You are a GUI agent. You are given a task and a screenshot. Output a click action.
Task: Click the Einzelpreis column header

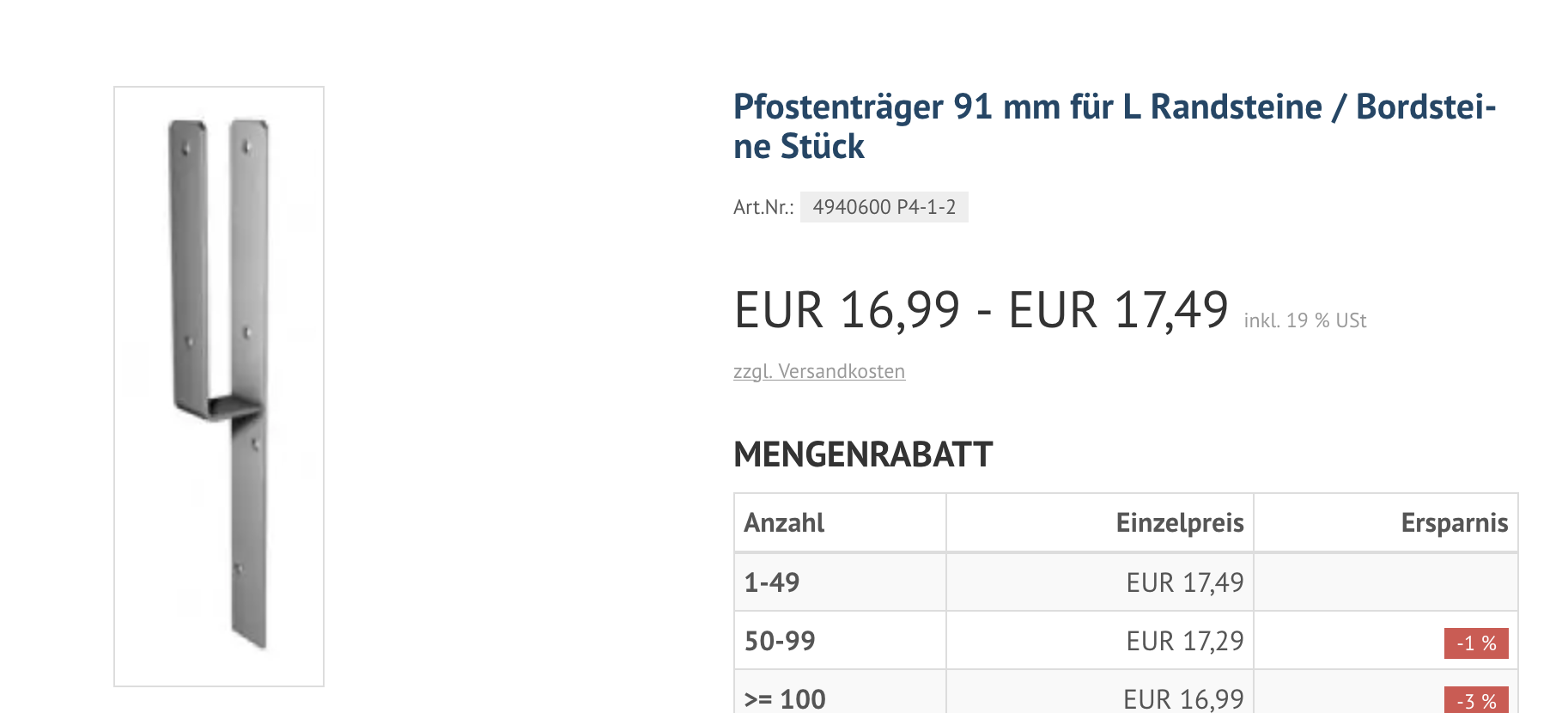point(1179,522)
